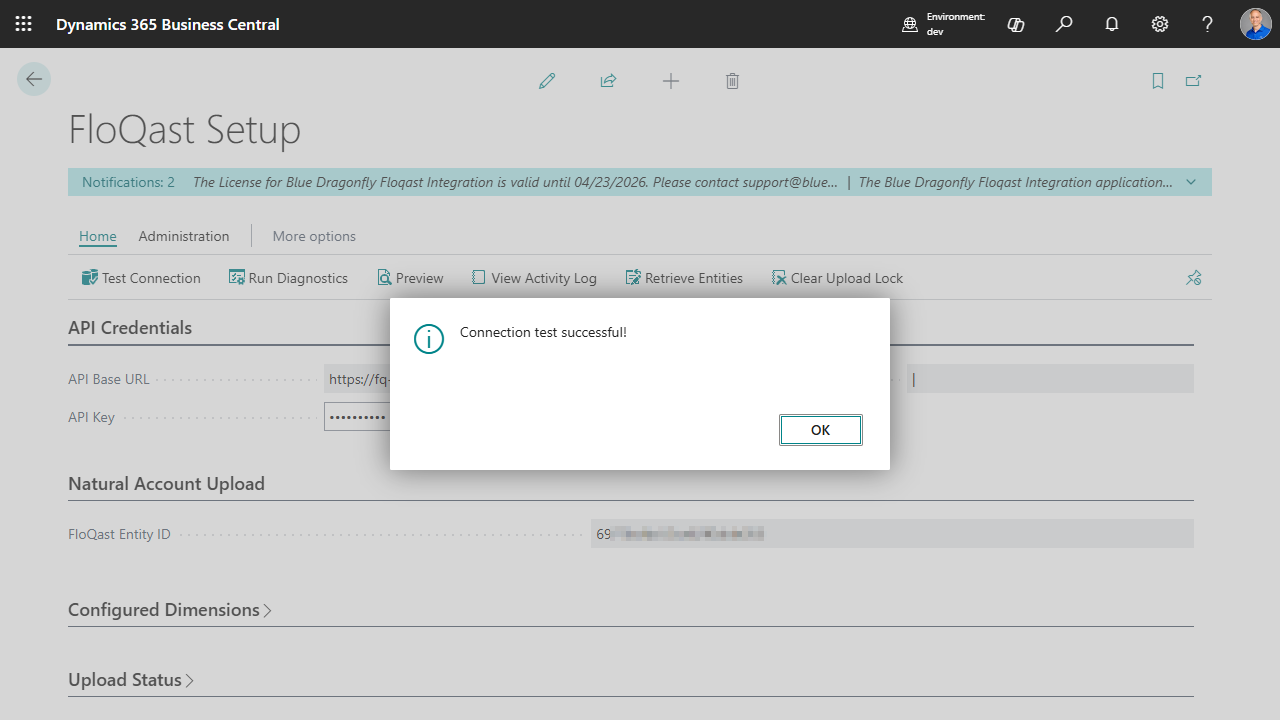Confirm the dialog with OK
Screen dimensions: 1280x720
(x=821, y=430)
